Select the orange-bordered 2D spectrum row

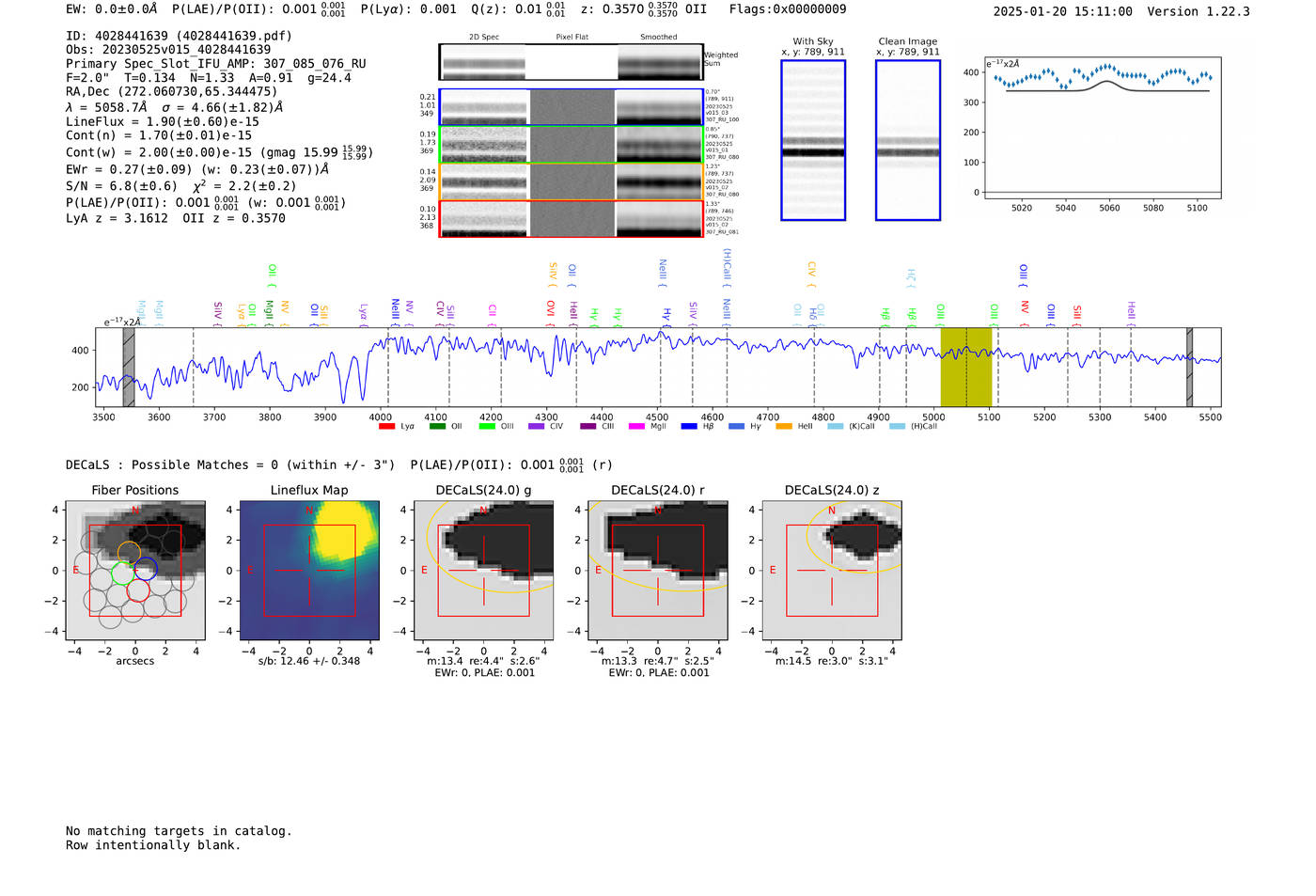click(572, 181)
